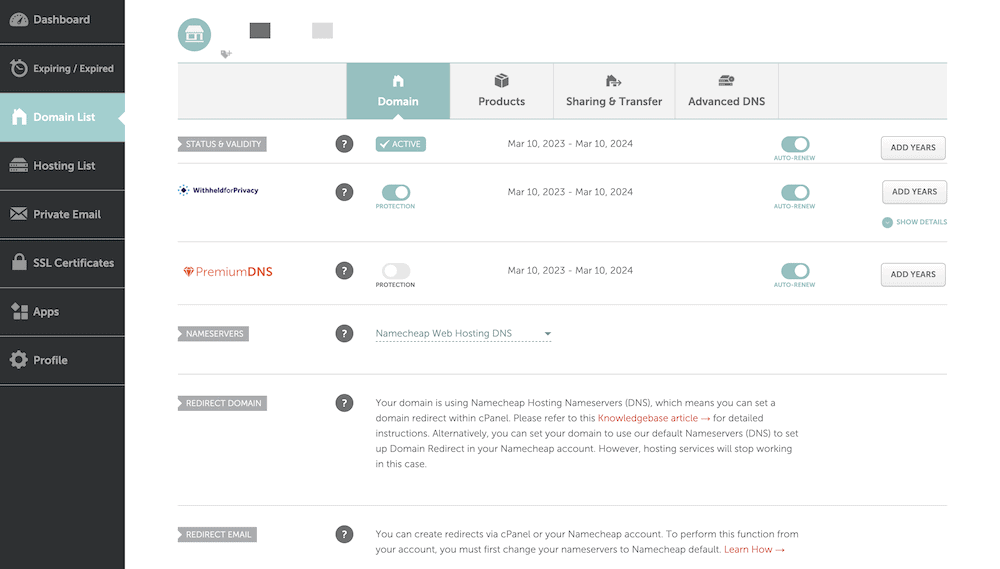Toggle domain Auto-Renew in Status row
This screenshot has height=569, width=1000.
click(x=795, y=144)
